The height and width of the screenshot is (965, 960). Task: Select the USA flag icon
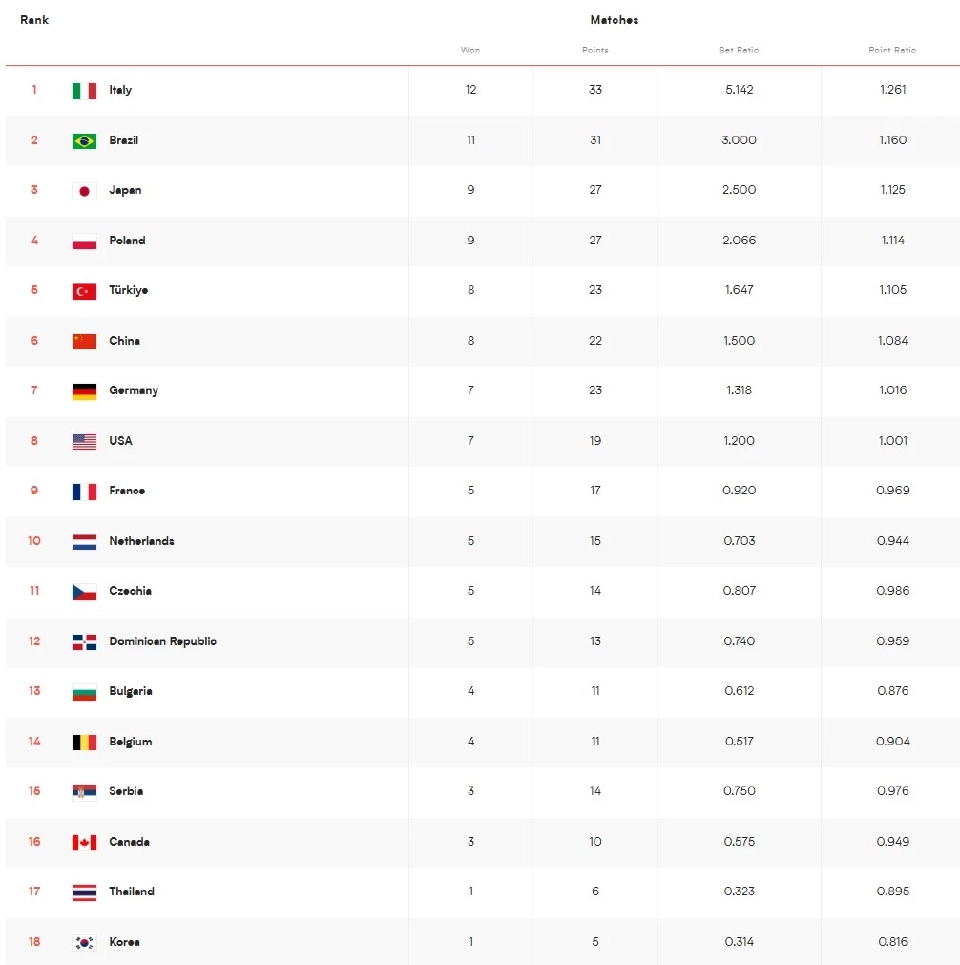tap(84, 441)
